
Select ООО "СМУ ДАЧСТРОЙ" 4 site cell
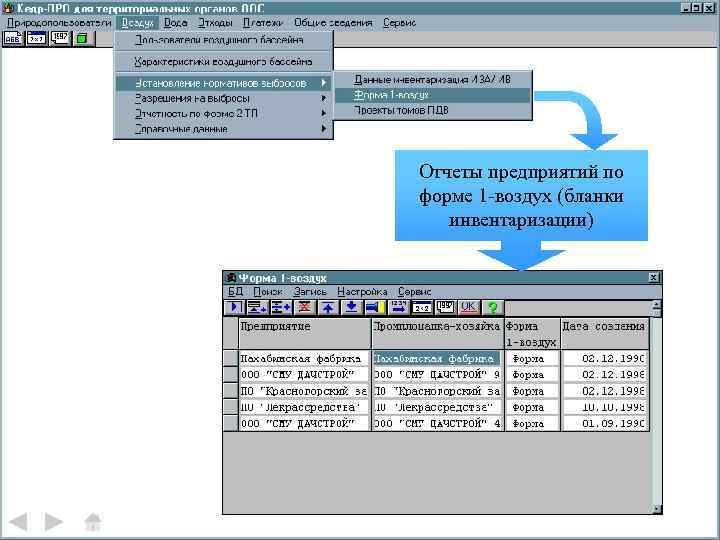point(438,423)
